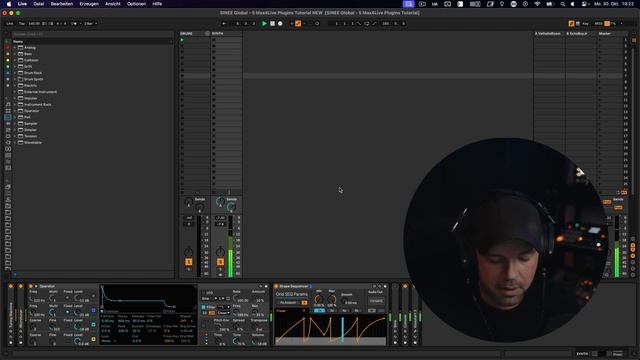Select the Simpler entry in browser
Viewport: 640px width, 360px height.
[x=30, y=130]
